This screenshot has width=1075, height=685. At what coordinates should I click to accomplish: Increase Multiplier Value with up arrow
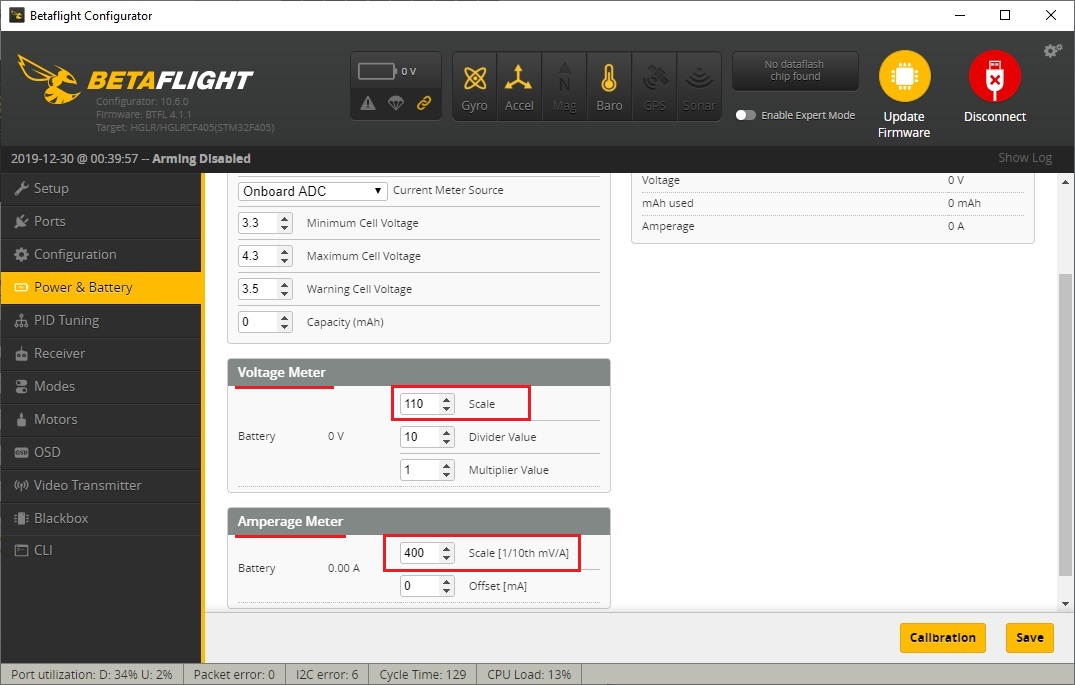[447, 465]
